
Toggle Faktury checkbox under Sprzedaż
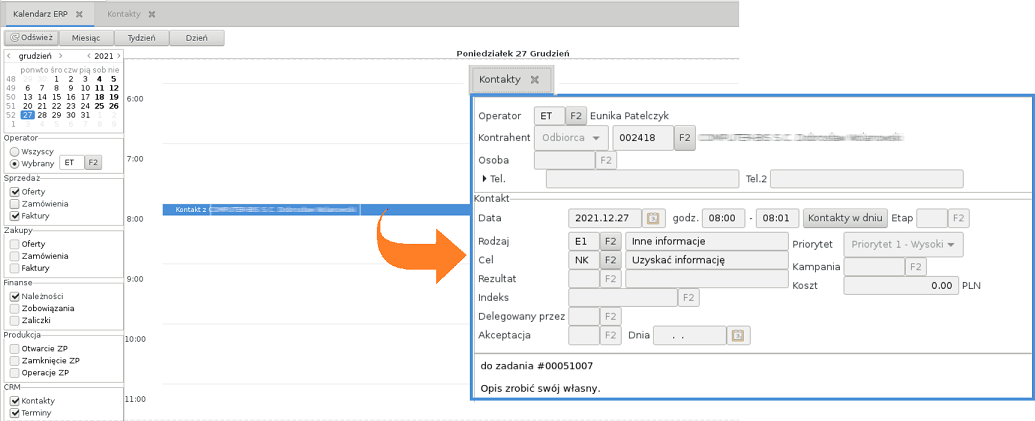(x=15, y=216)
